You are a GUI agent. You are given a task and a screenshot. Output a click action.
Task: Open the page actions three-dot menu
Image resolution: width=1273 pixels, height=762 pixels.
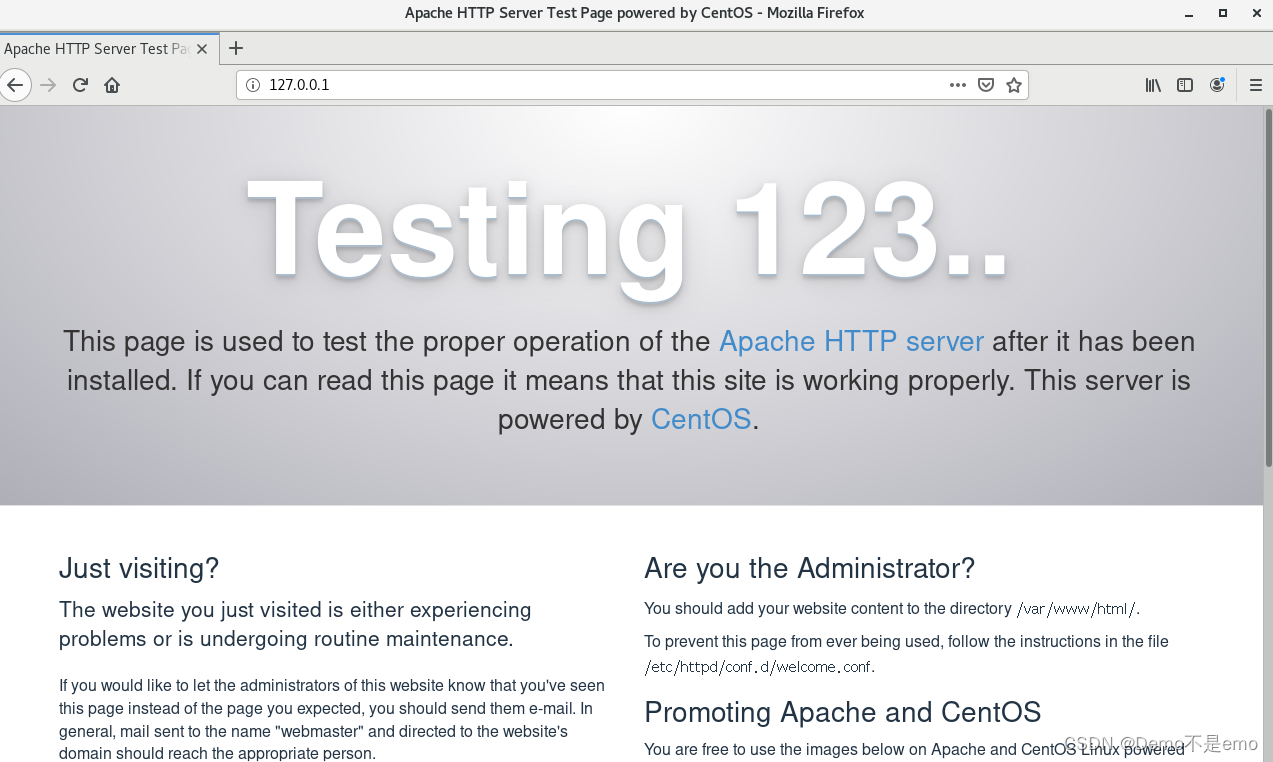(x=958, y=85)
